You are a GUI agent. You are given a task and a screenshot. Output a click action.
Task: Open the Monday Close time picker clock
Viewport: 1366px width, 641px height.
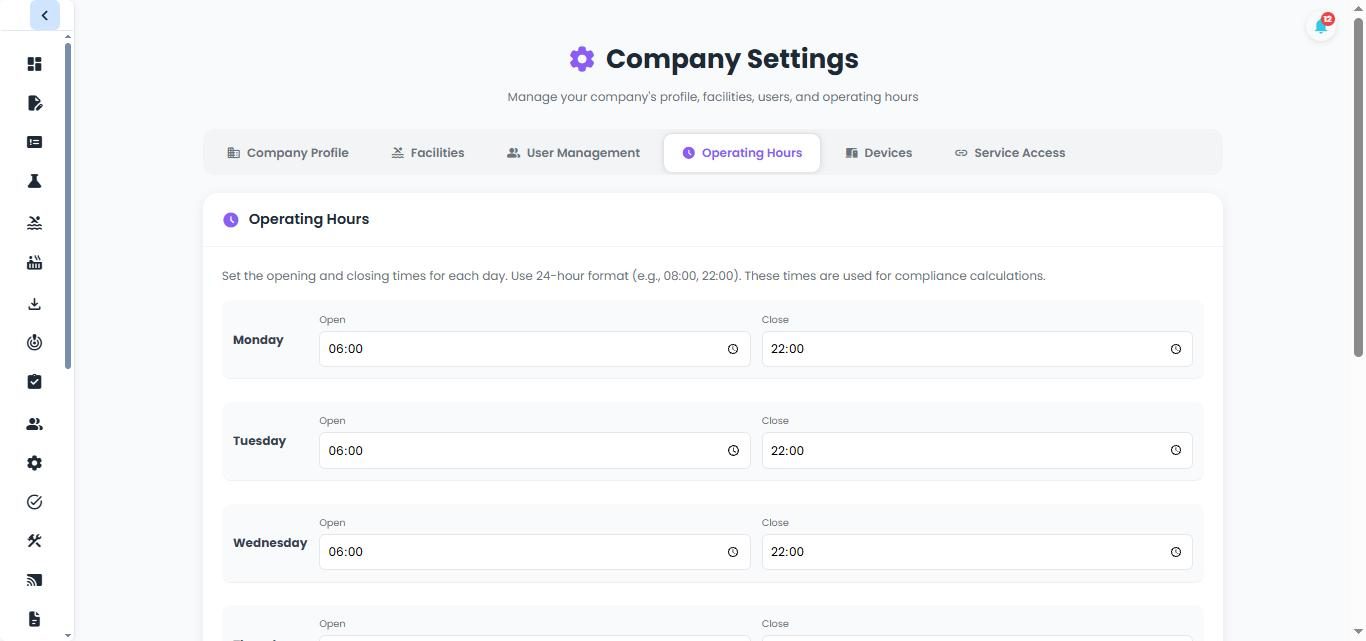(x=1176, y=349)
